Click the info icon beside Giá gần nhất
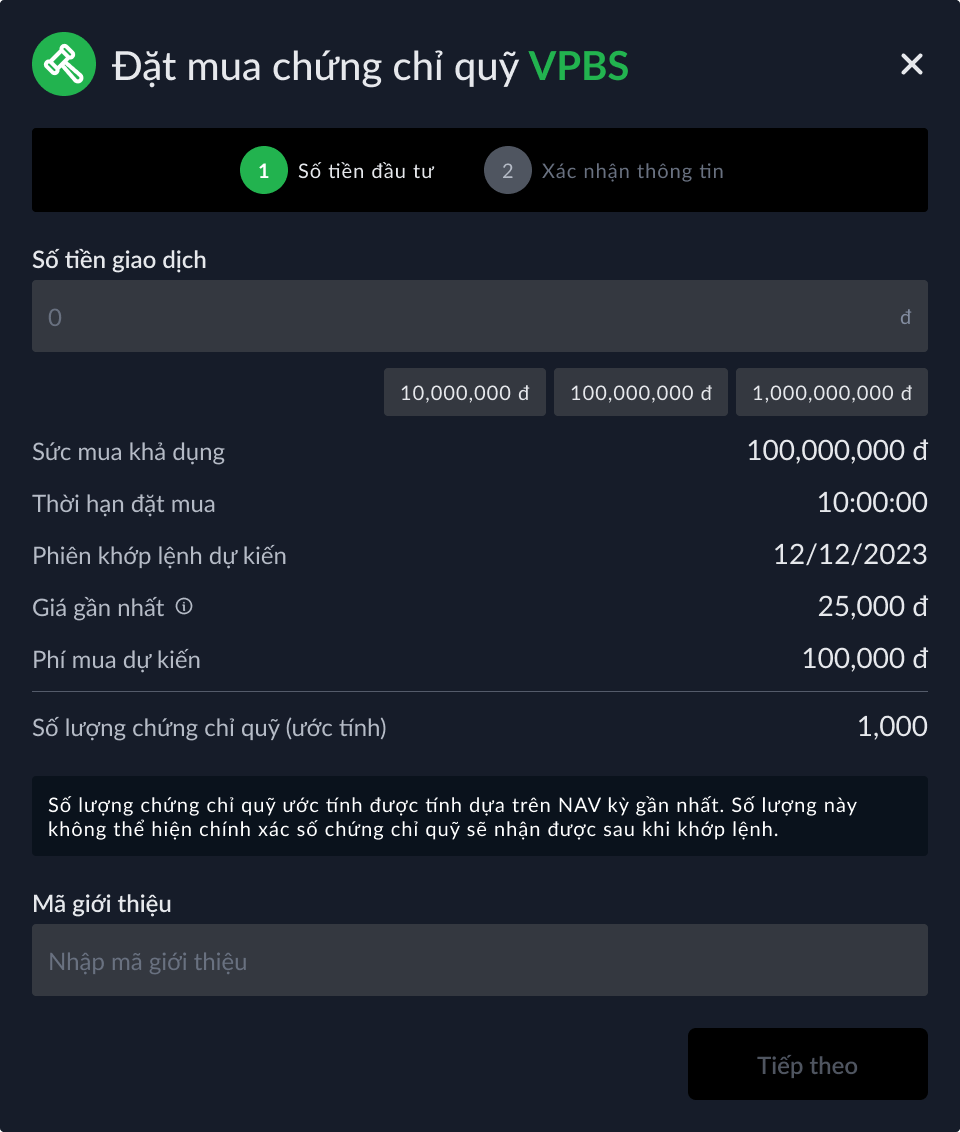 184,606
